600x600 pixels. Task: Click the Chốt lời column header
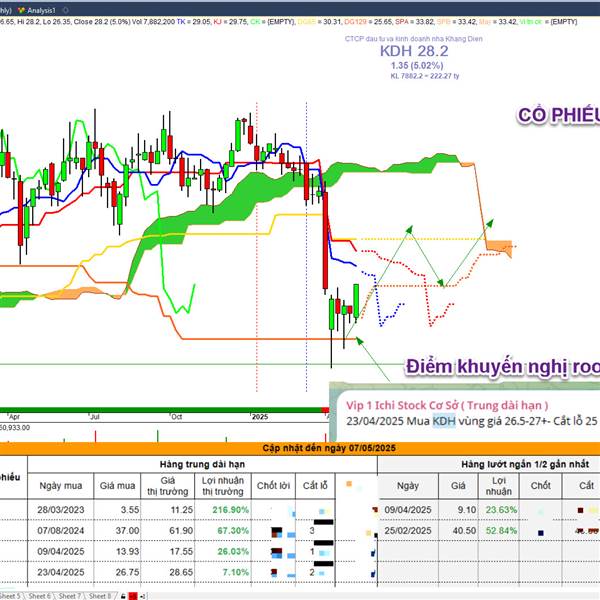273,486
